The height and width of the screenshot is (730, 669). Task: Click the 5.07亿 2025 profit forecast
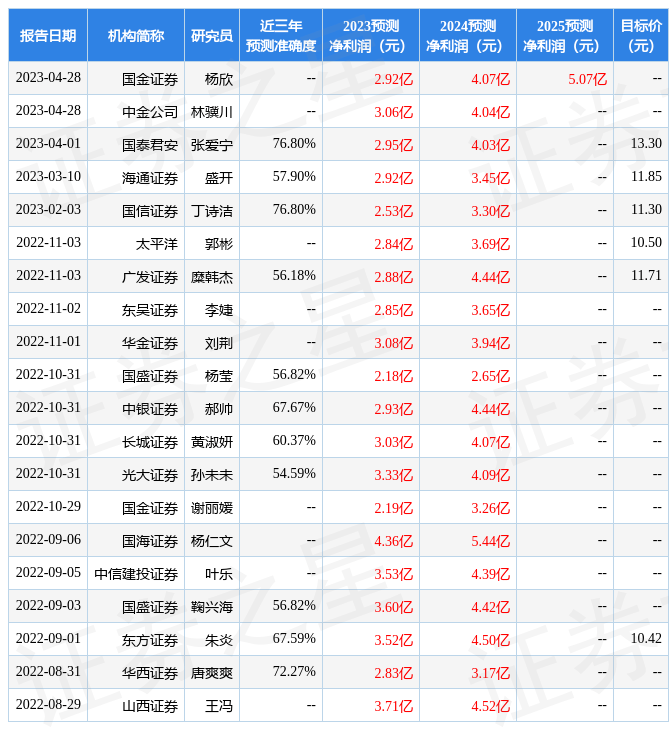(587, 79)
